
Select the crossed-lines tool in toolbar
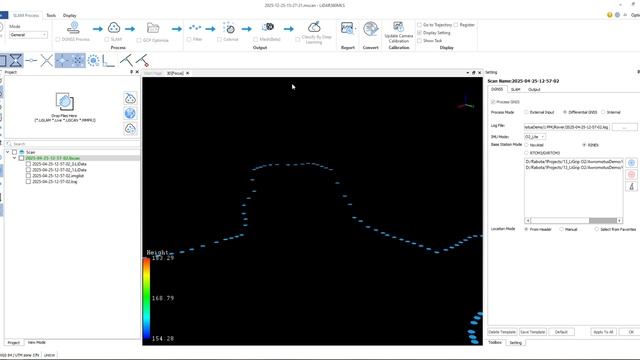(47, 60)
